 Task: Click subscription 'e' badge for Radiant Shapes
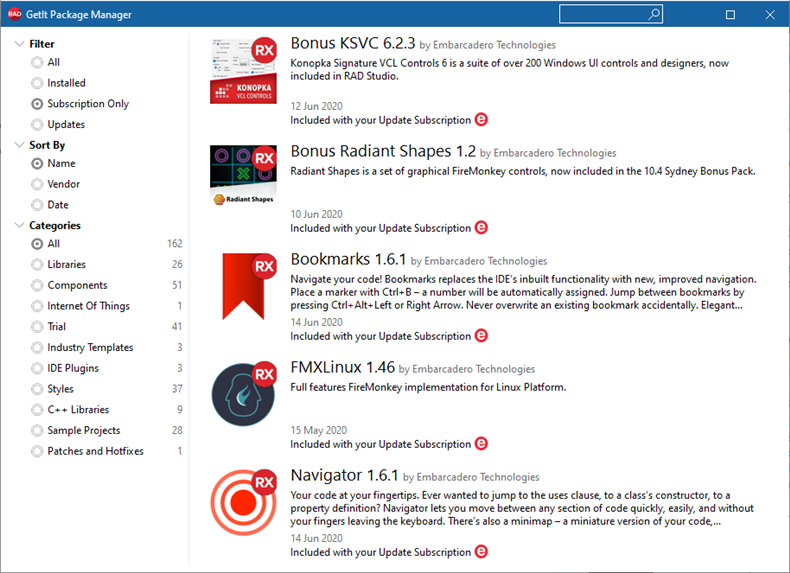481,228
